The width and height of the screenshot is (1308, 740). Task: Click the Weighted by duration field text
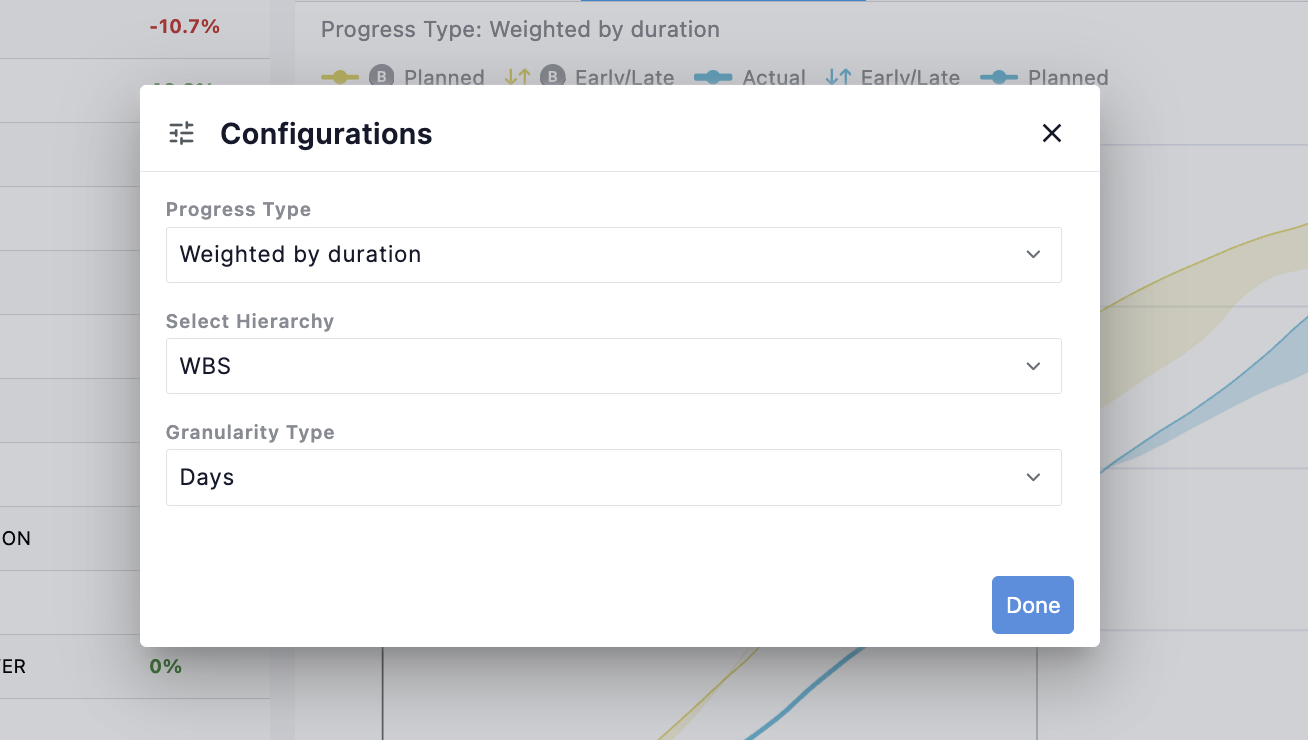pos(300,254)
